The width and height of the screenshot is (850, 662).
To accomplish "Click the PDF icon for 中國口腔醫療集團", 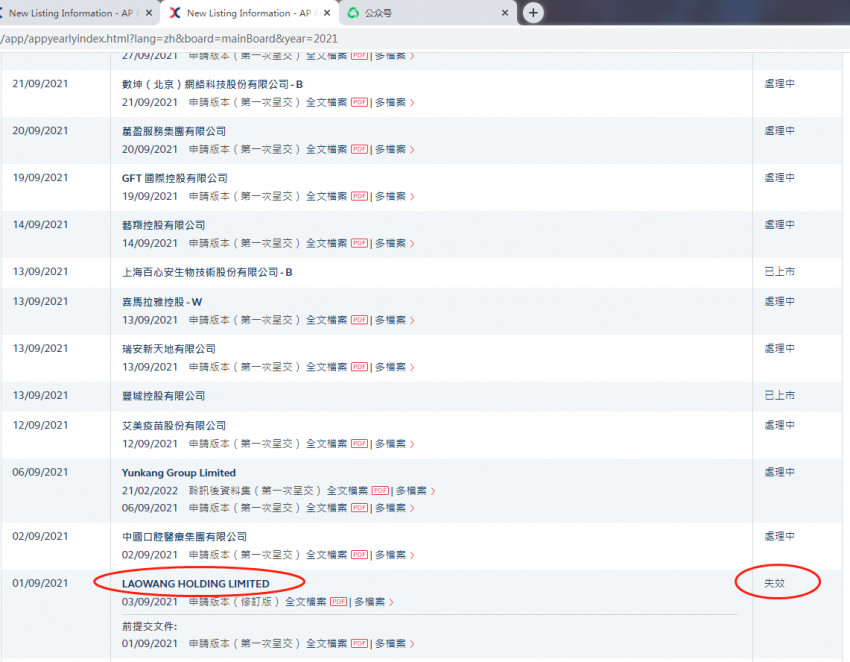I will coord(359,555).
